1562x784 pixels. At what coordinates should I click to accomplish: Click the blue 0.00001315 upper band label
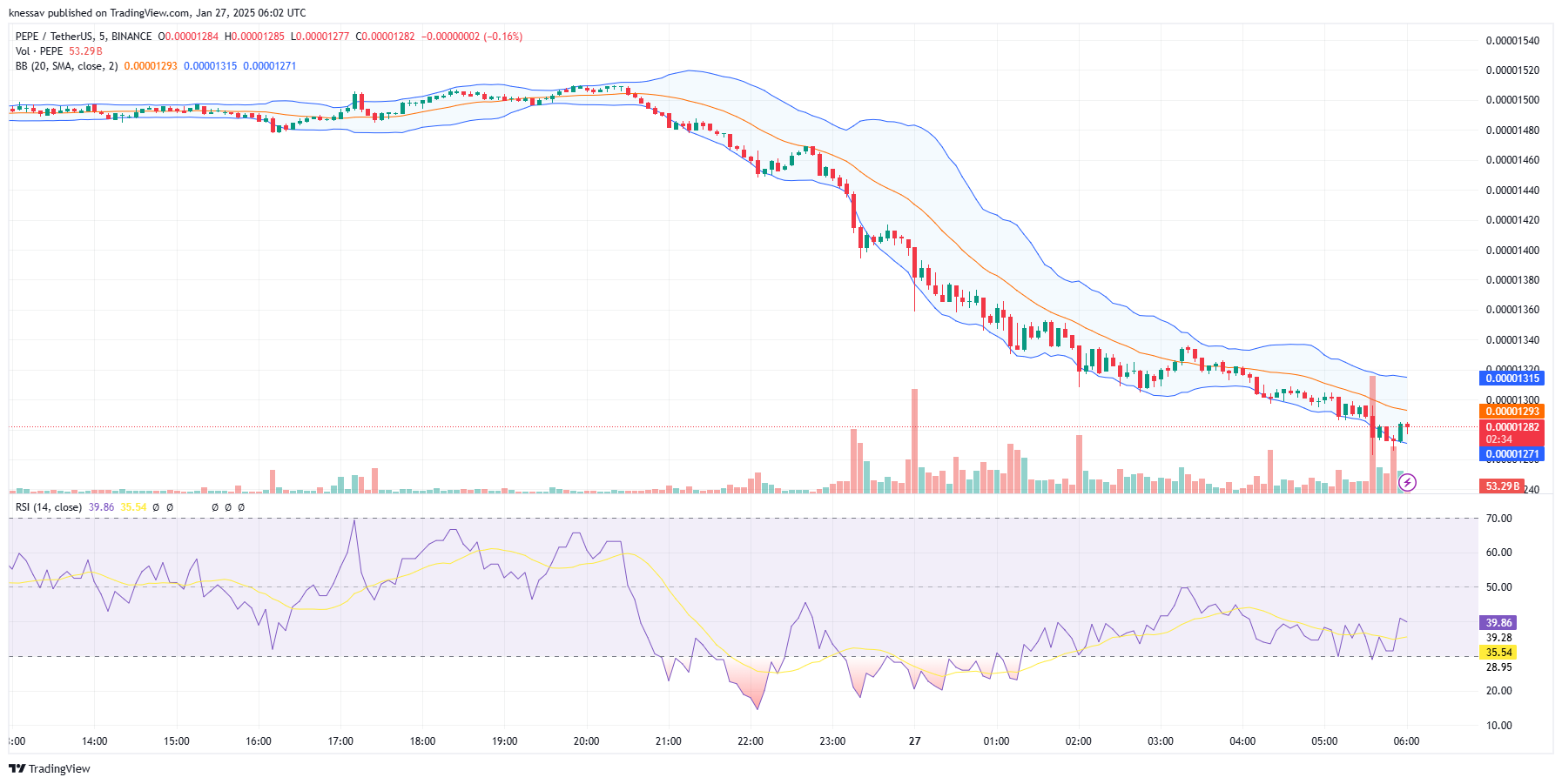[1512, 379]
